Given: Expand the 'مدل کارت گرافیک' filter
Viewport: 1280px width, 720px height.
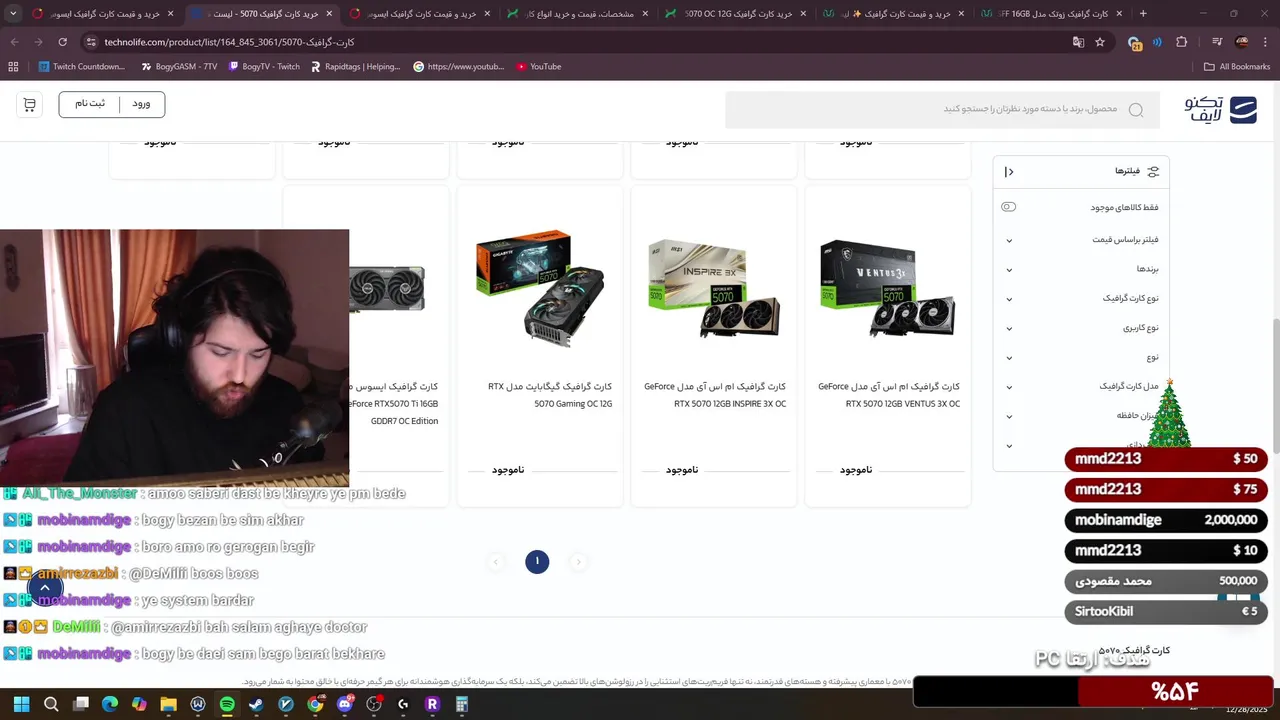Looking at the screenshot, I should (x=1080, y=387).
